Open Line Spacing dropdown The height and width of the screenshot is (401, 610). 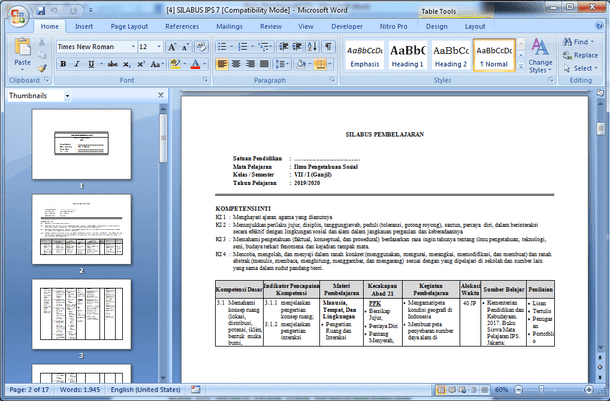(282, 64)
